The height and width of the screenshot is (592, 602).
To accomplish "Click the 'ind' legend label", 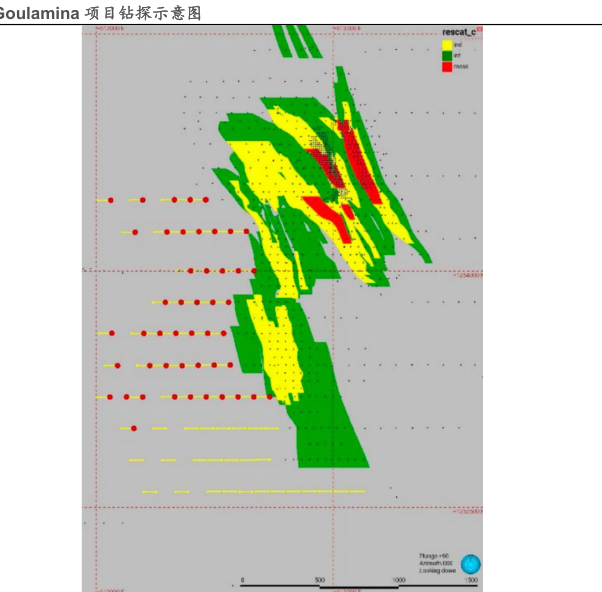I will point(458,45).
